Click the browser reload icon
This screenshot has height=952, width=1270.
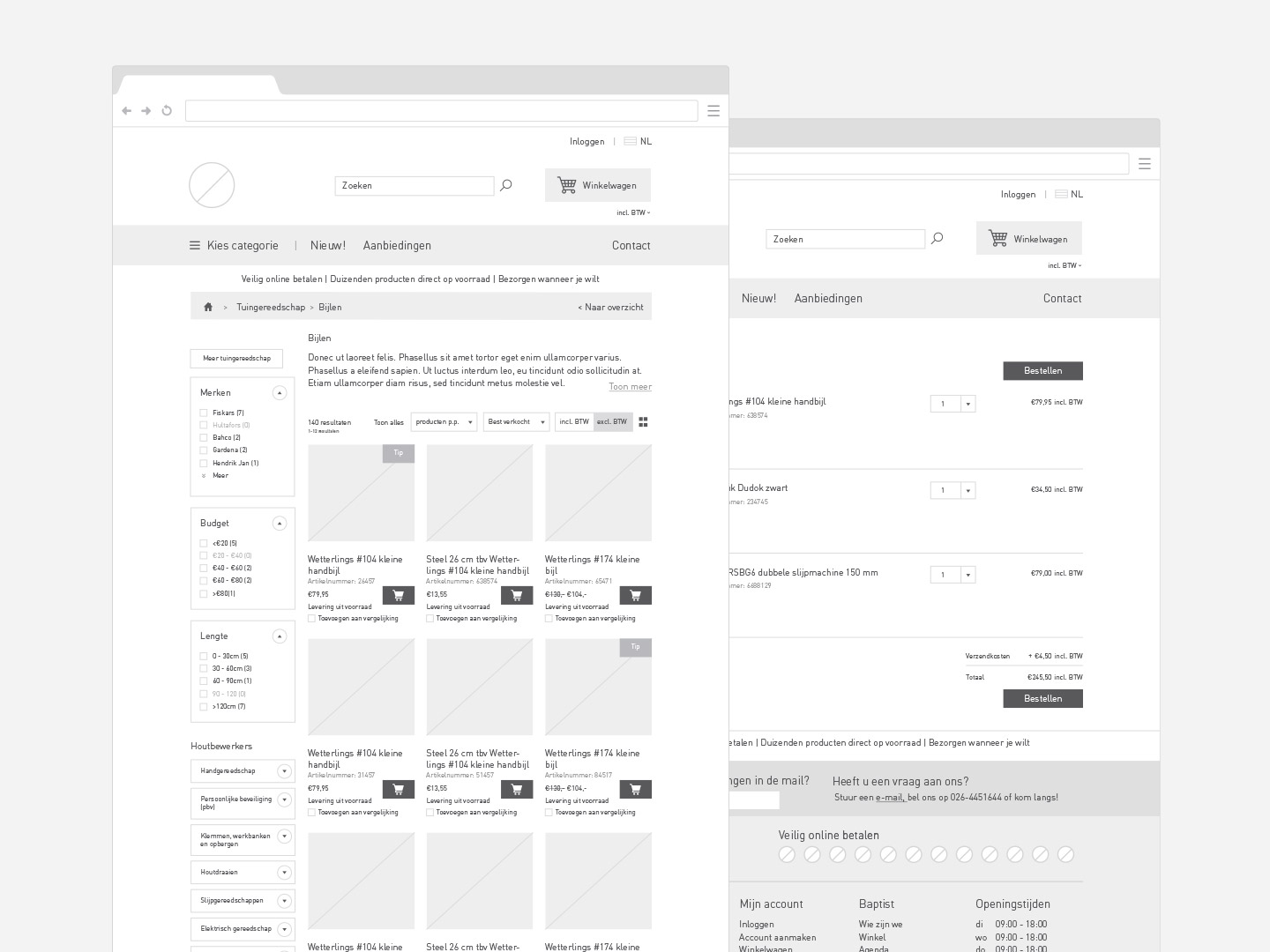pos(167,111)
